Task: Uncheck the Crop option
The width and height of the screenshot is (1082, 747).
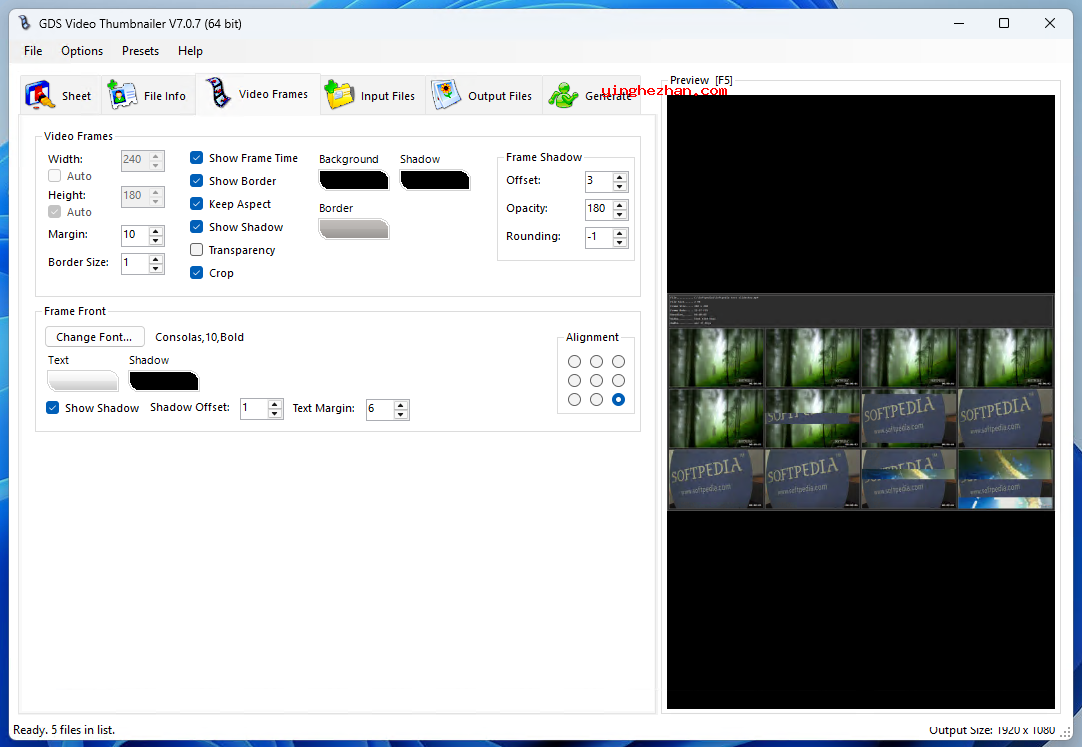Action: click(x=197, y=273)
